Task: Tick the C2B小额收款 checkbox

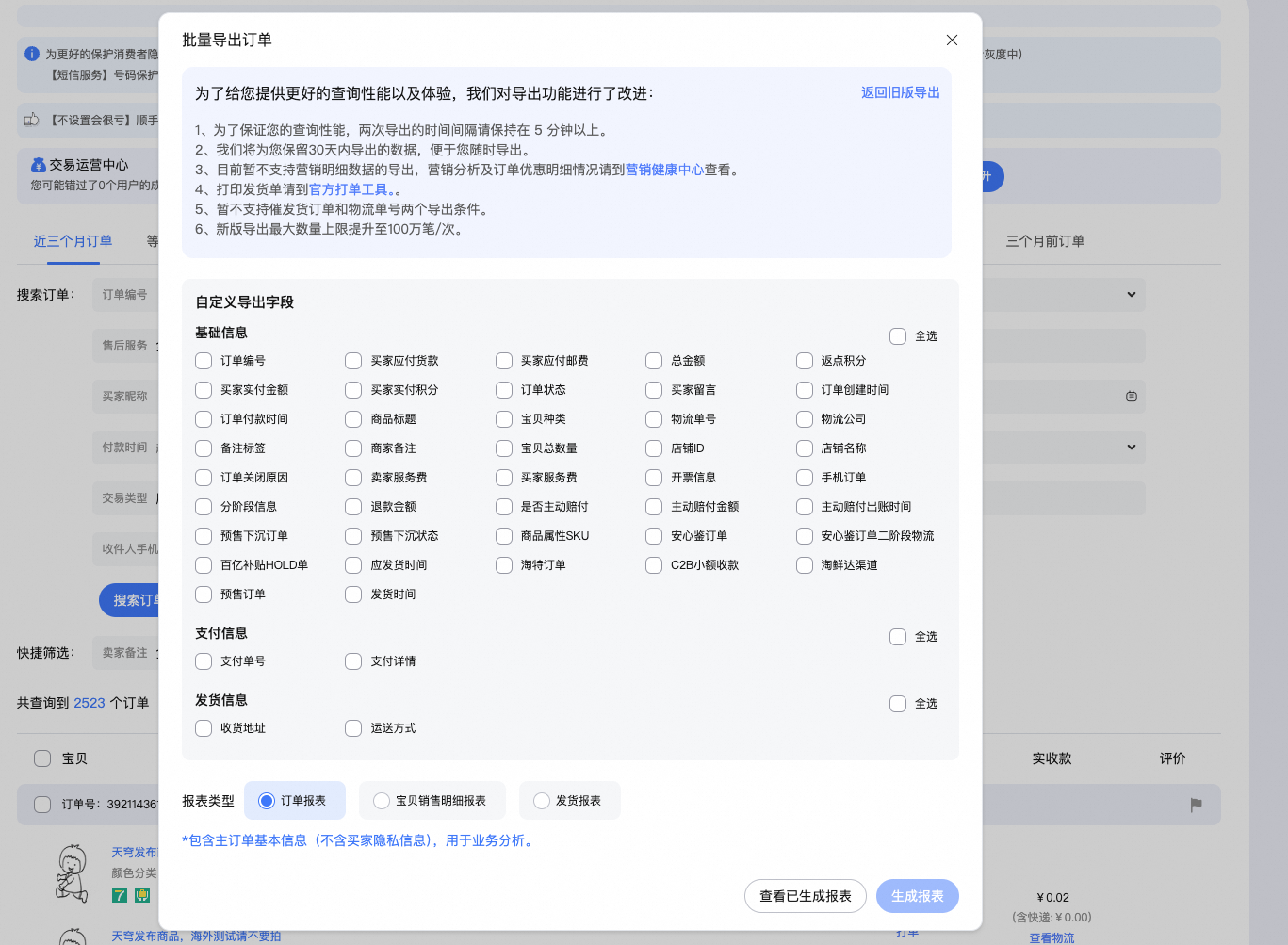Action: (x=654, y=565)
